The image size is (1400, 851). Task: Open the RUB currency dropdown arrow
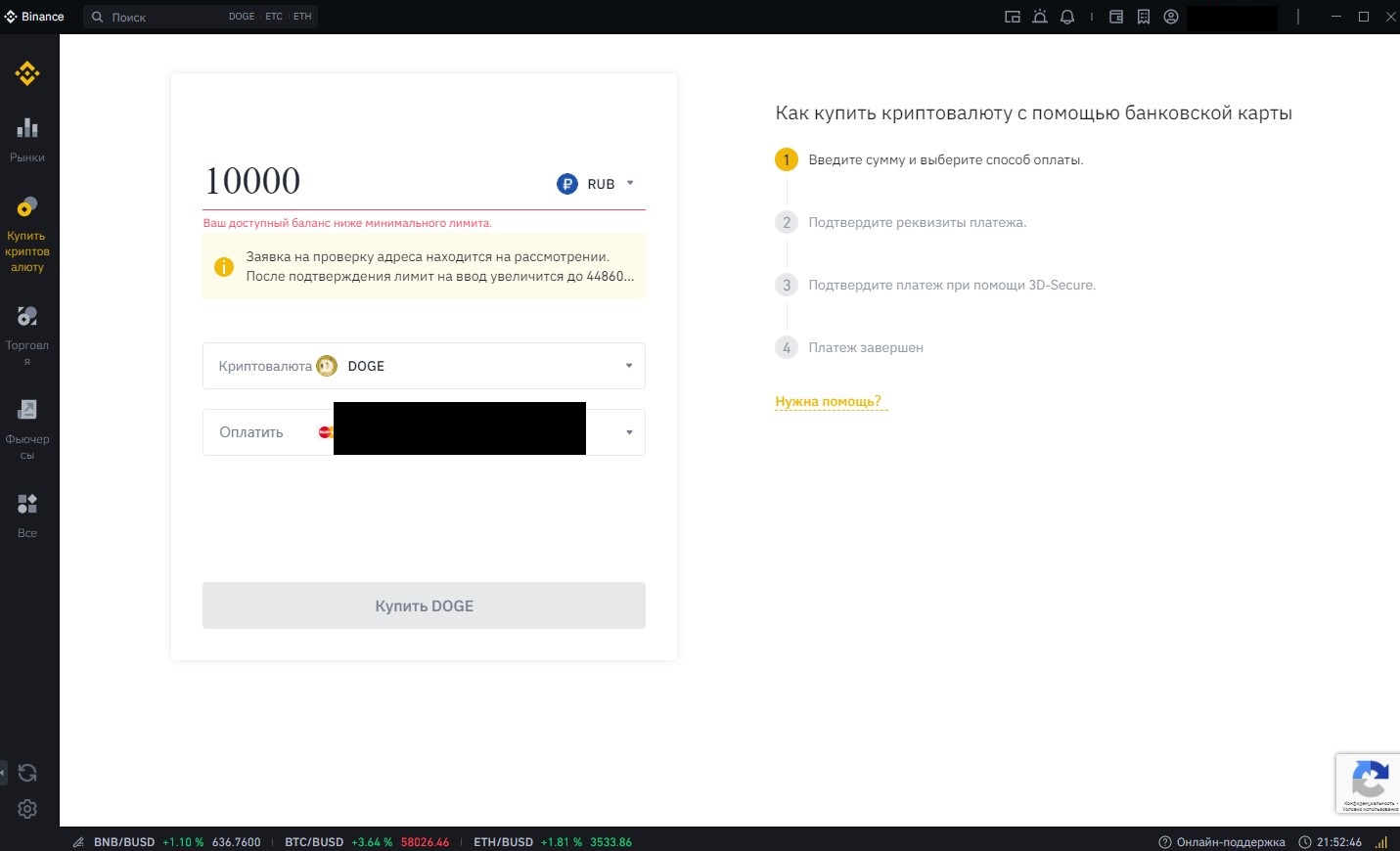pyautogui.click(x=630, y=183)
